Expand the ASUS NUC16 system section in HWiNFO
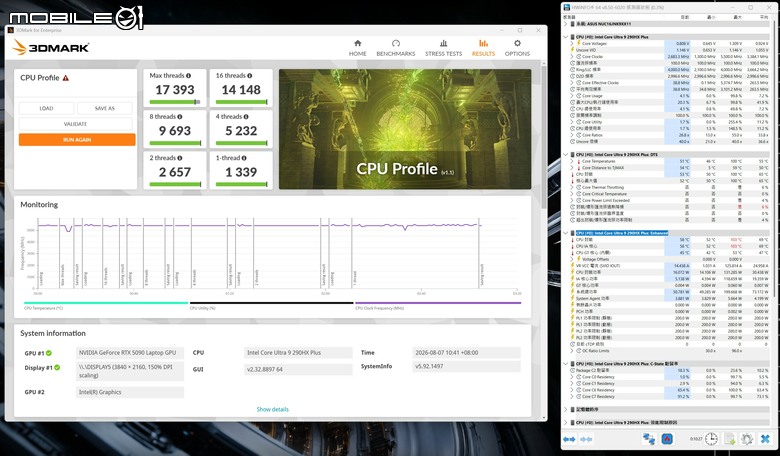Viewport: 780px width, 456px height. click(566, 24)
